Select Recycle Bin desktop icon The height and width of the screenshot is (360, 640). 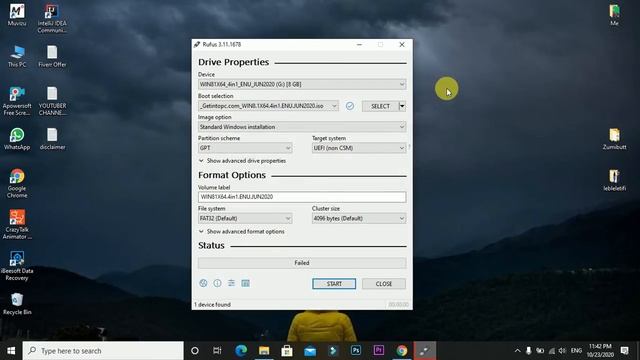pos(17,304)
